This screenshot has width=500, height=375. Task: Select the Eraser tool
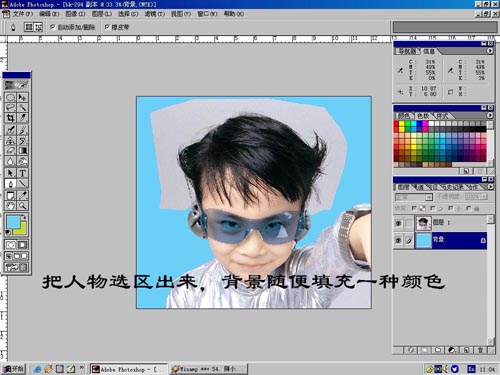coord(10,151)
